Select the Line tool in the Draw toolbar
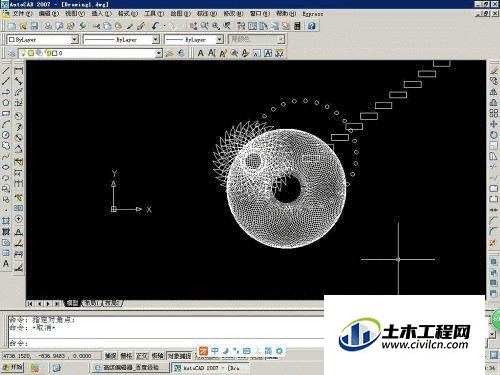The width and height of the screenshot is (500, 375). pos(6,70)
